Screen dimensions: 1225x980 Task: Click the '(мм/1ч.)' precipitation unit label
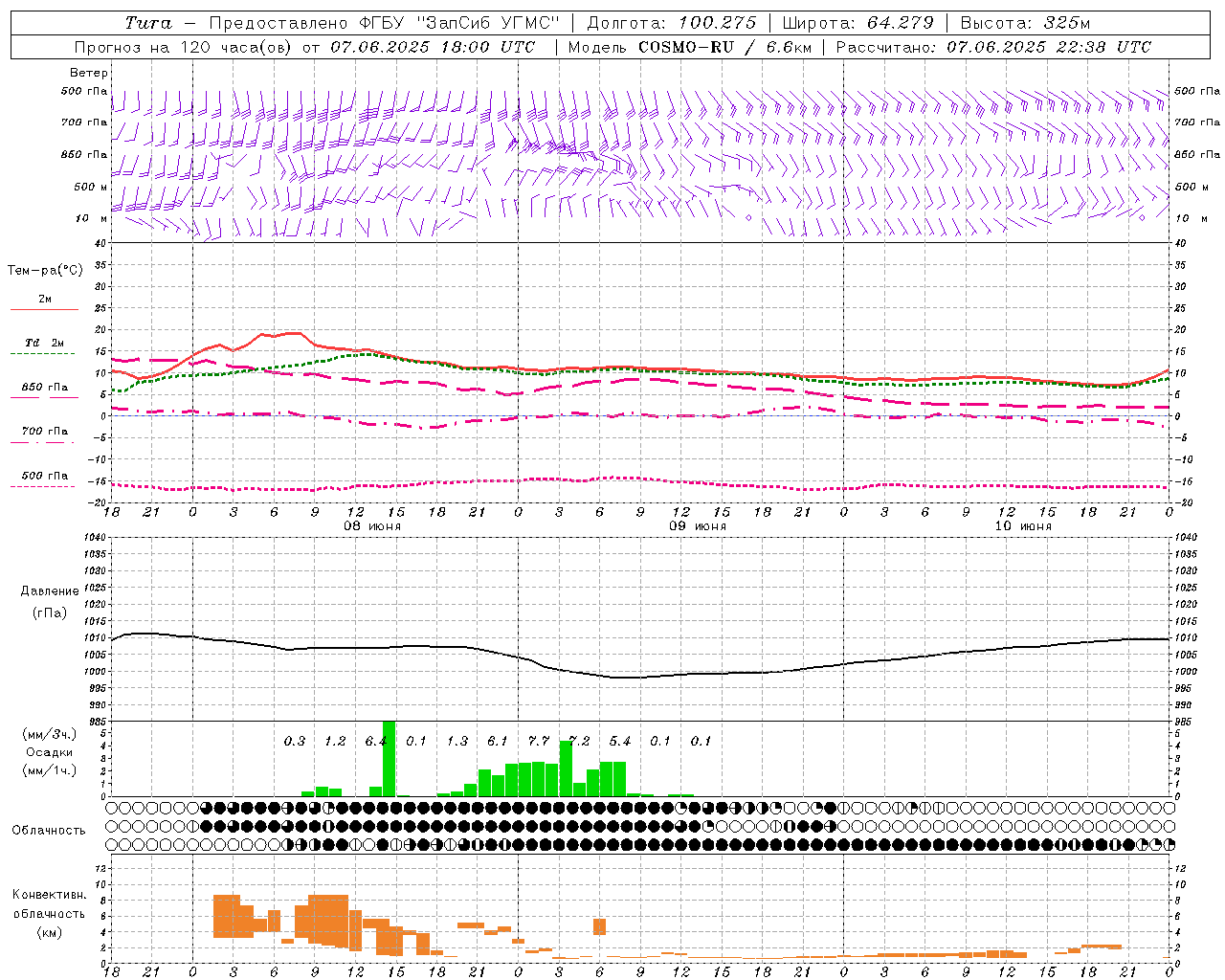(50, 769)
